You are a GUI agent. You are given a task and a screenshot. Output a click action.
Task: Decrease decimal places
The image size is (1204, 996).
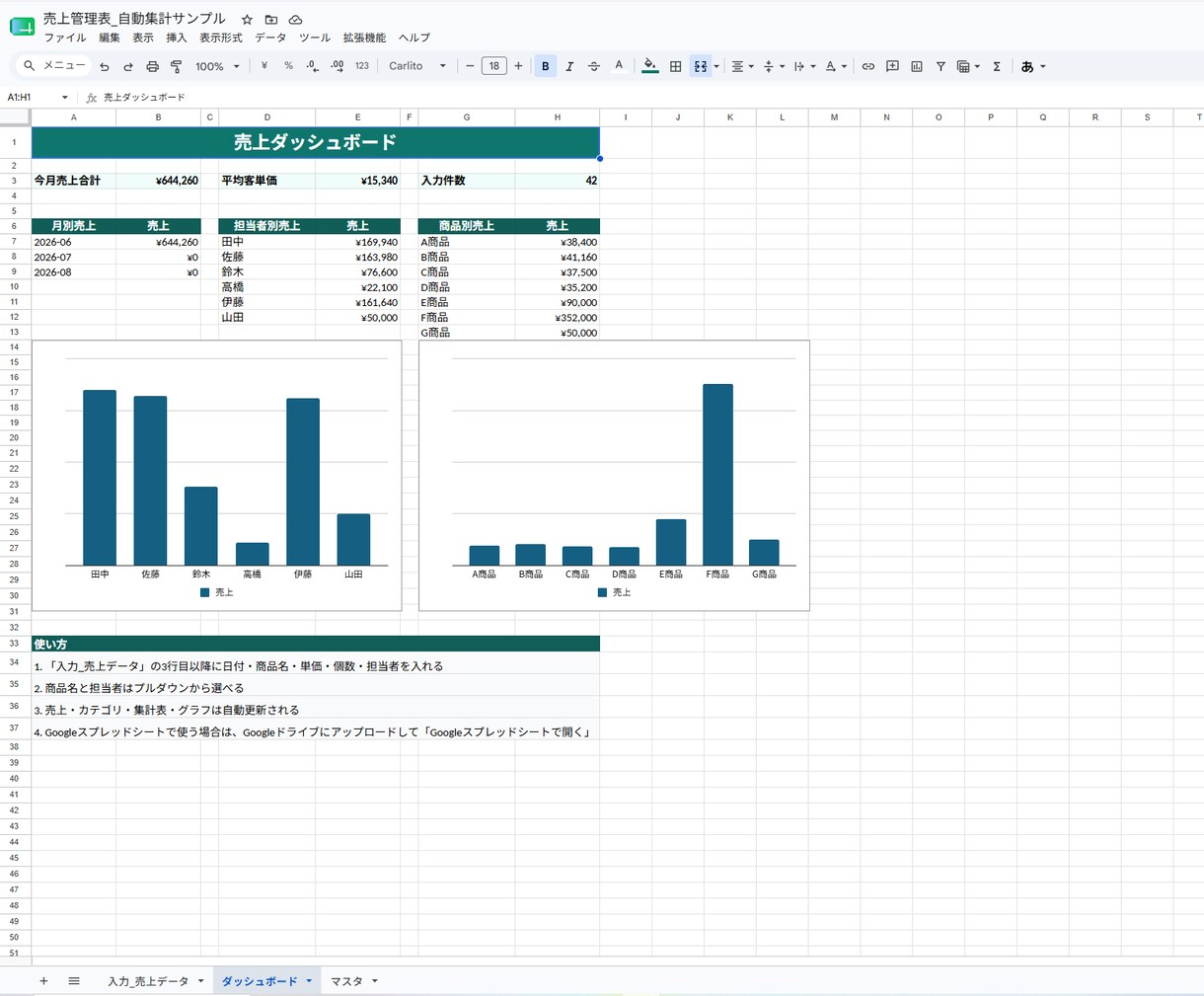click(313, 66)
